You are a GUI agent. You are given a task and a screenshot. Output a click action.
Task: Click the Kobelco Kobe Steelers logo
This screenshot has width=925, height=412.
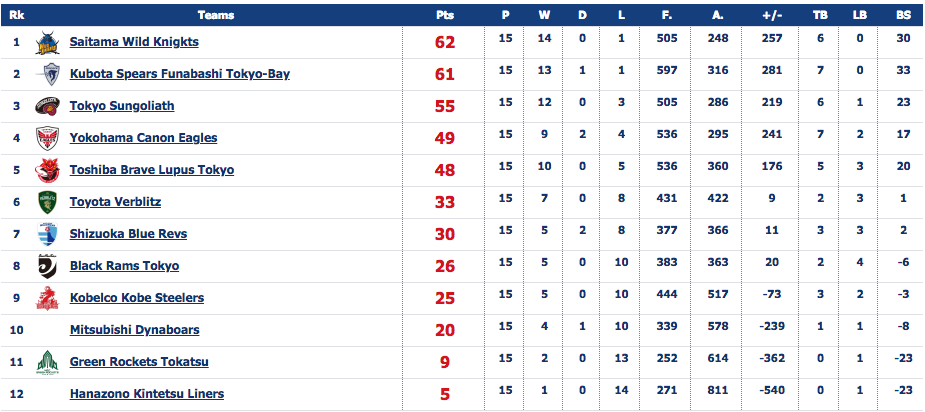[47, 297]
